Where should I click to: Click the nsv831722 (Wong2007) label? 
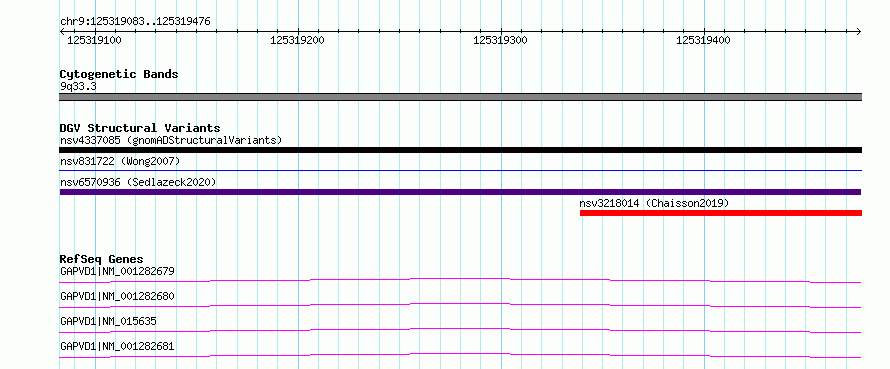coord(120,162)
